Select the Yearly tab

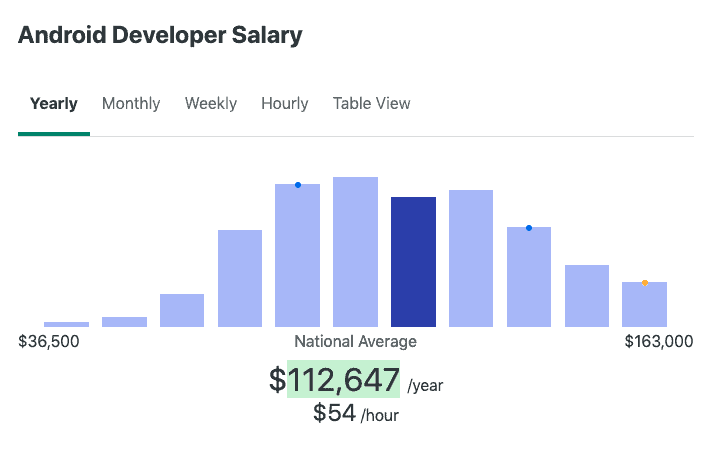(54, 104)
